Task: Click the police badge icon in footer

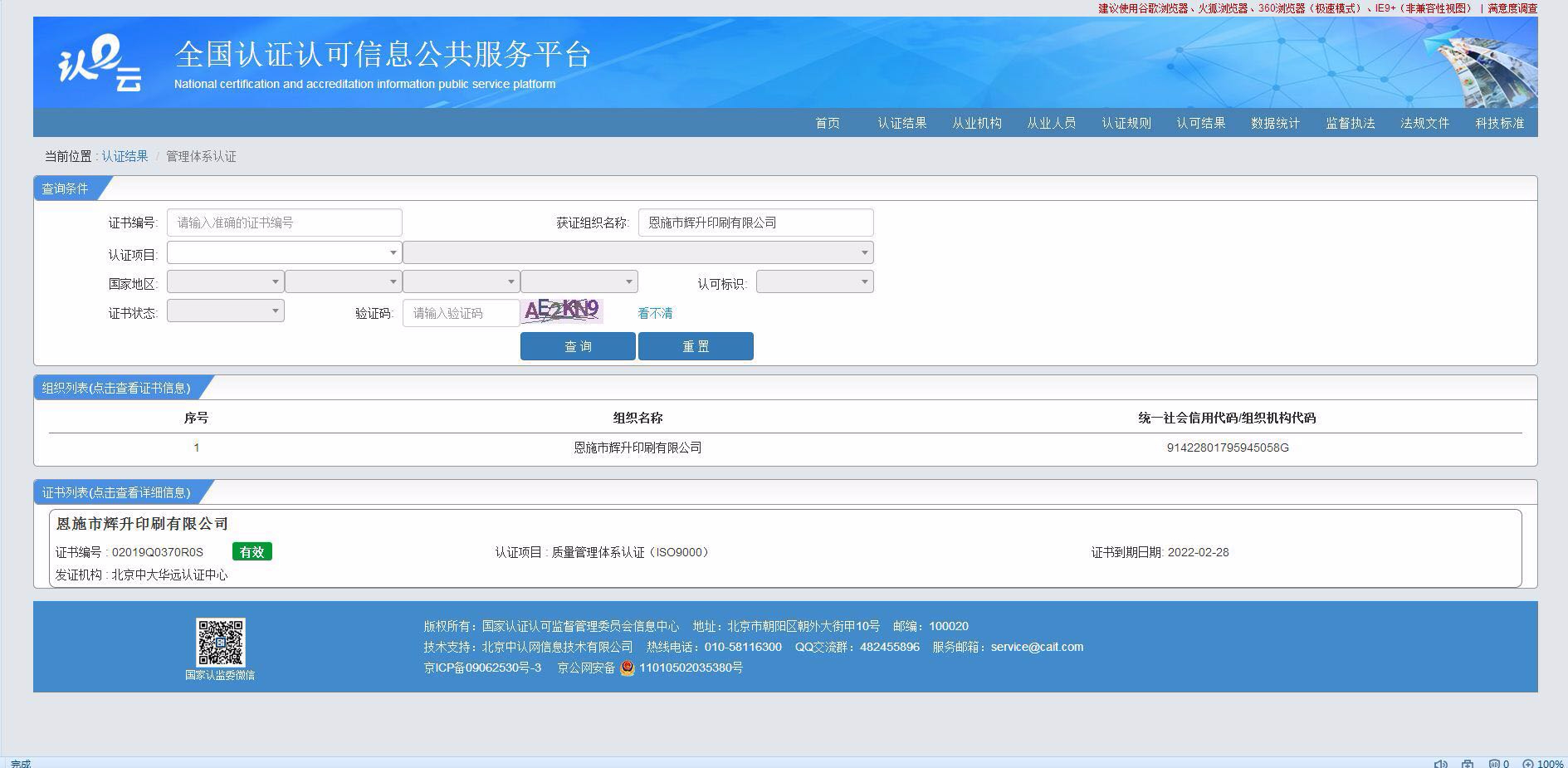Action: (628, 668)
